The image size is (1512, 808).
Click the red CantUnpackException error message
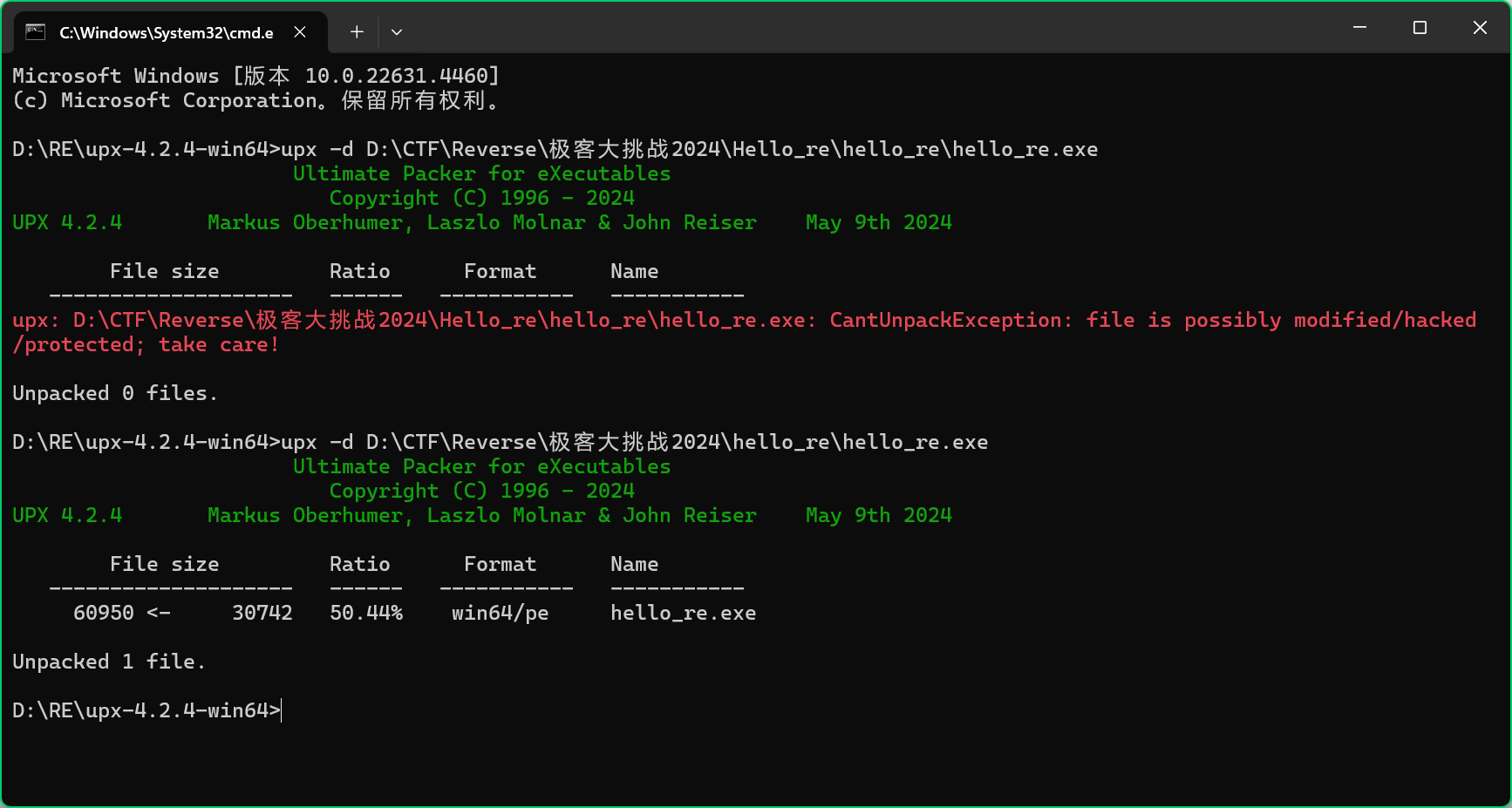[x=744, y=332]
